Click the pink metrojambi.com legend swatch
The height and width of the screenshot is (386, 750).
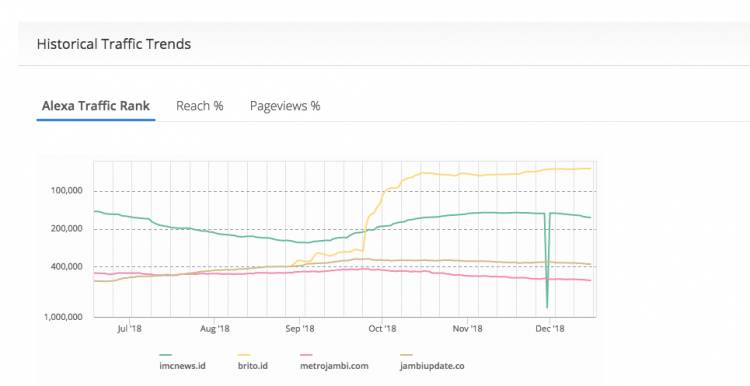(306, 355)
